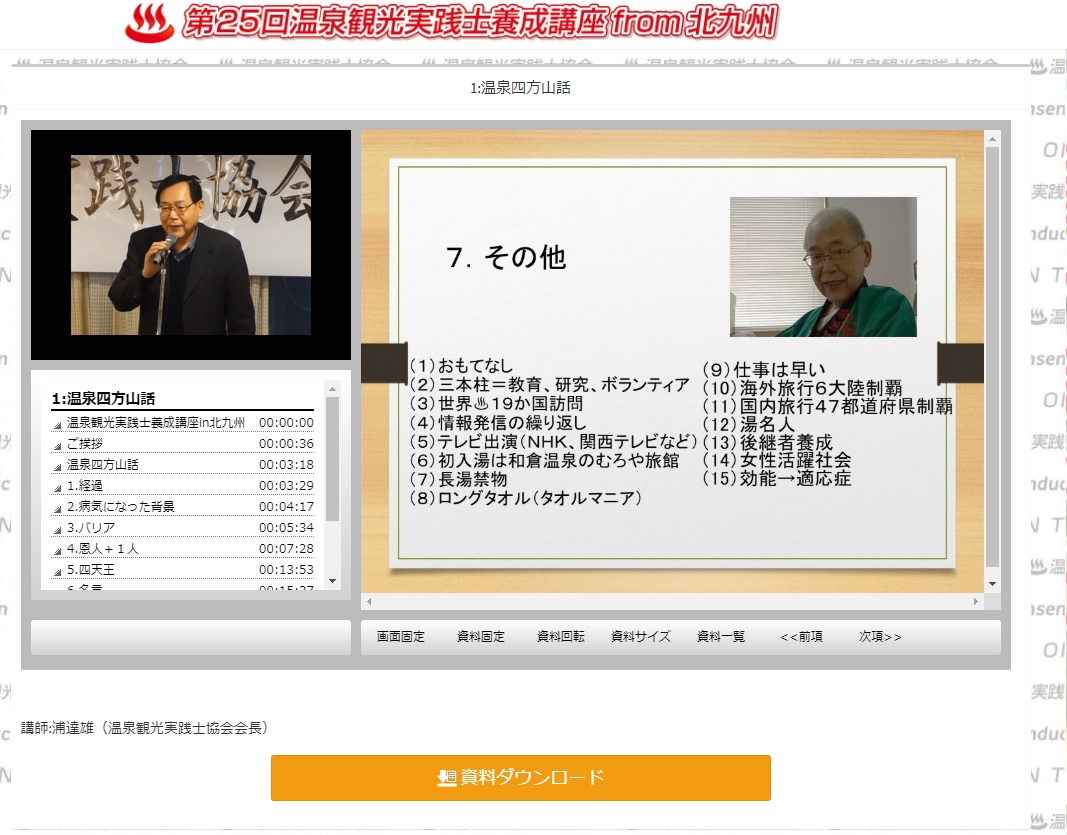This screenshot has height=835, width=1067.
Task: Click marker icon beside 4.恩人＋1人 chapter
Action: pyautogui.click(x=58, y=551)
